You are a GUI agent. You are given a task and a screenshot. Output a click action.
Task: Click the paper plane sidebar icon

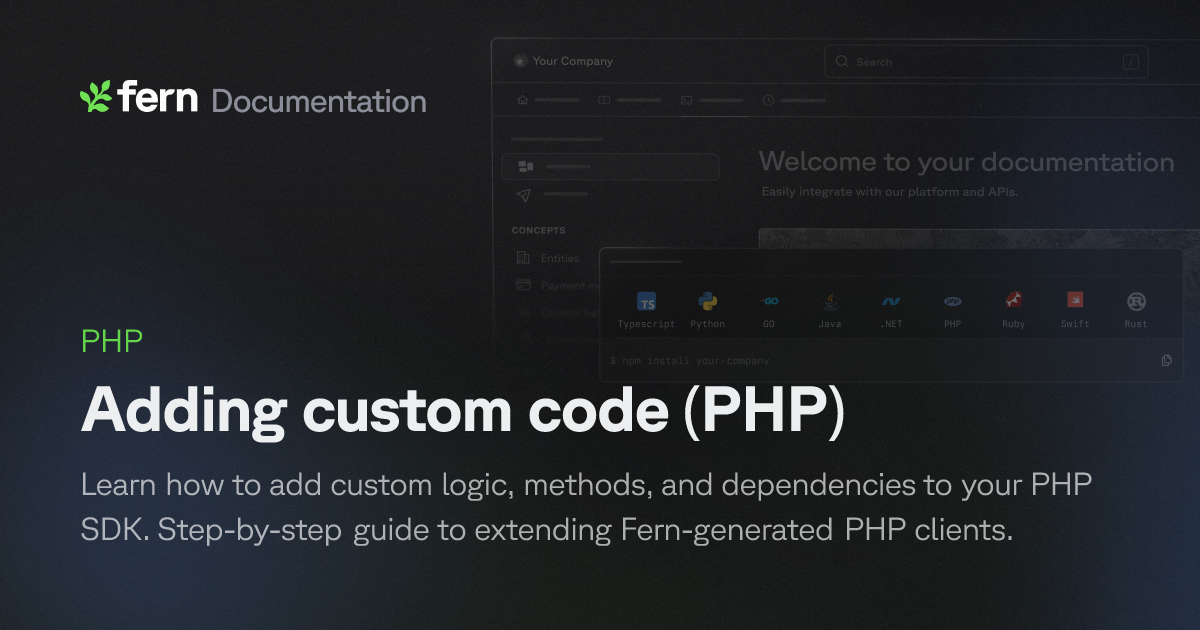[x=524, y=194]
